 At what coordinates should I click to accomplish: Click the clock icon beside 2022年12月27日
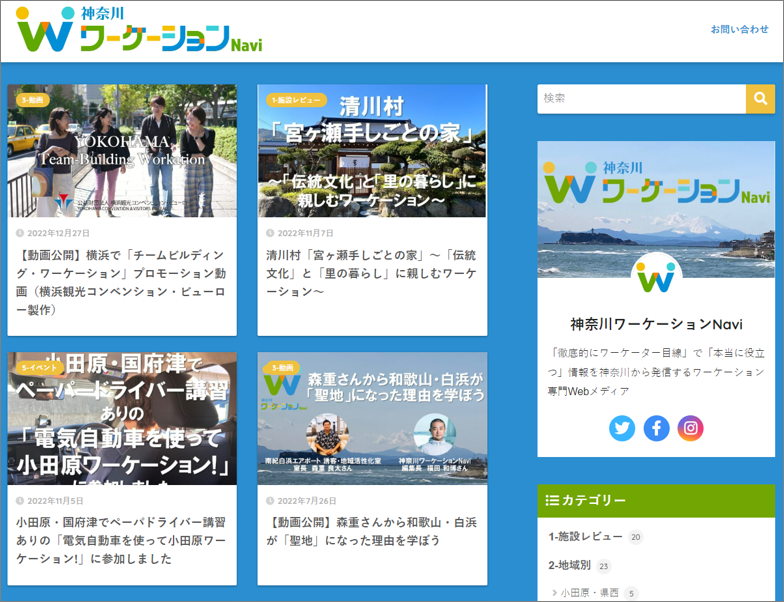pos(20,233)
